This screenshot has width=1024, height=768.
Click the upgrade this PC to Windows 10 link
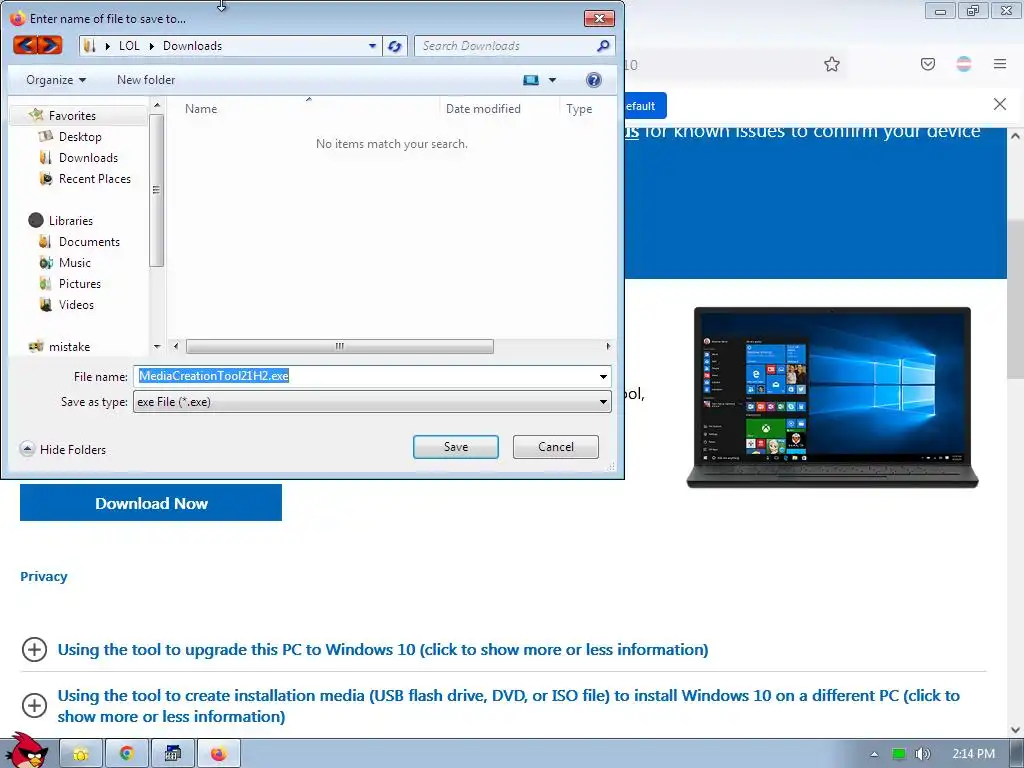pos(383,649)
